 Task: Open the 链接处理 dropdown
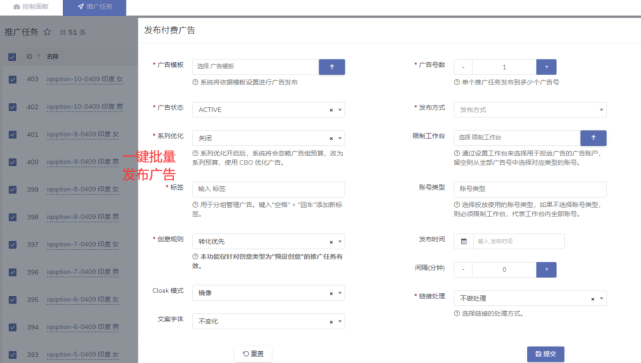click(530, 298)
